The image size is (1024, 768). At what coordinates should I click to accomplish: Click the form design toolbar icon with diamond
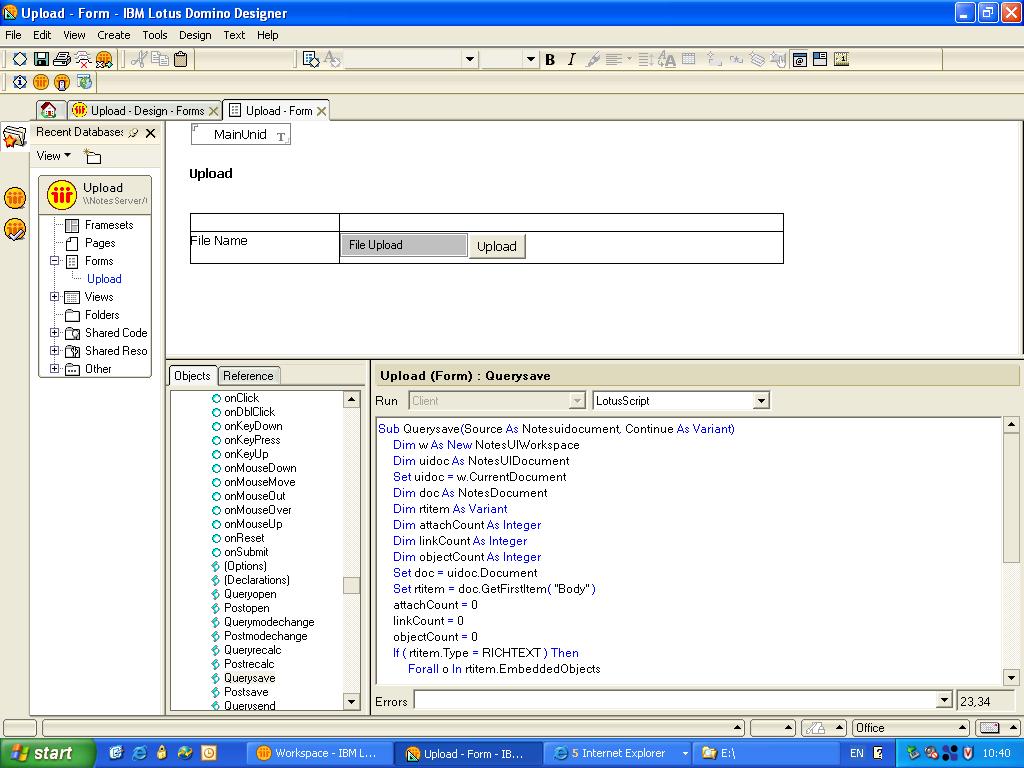(x=312, y=59)
